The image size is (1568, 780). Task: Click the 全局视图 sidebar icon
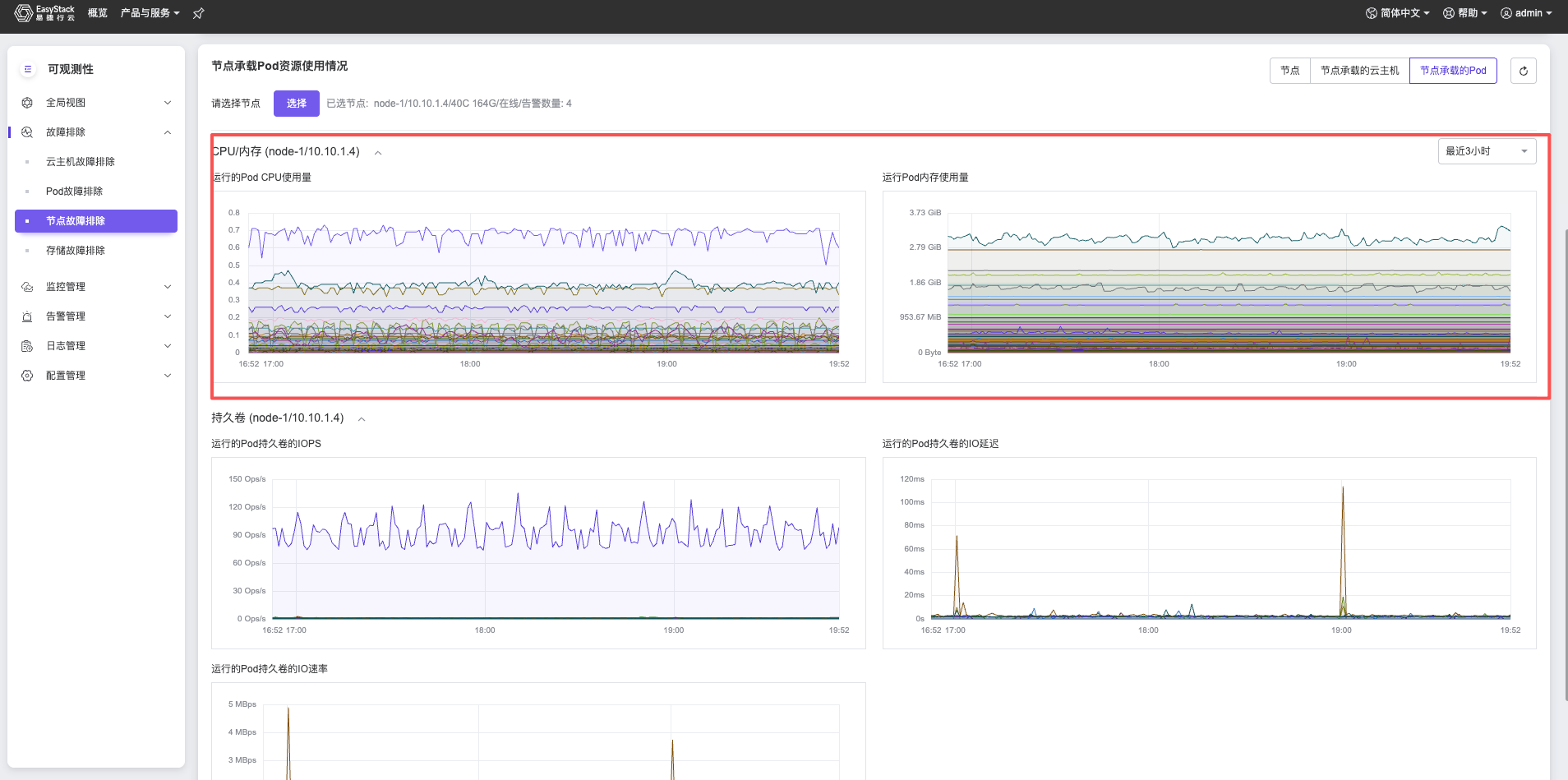27,103
